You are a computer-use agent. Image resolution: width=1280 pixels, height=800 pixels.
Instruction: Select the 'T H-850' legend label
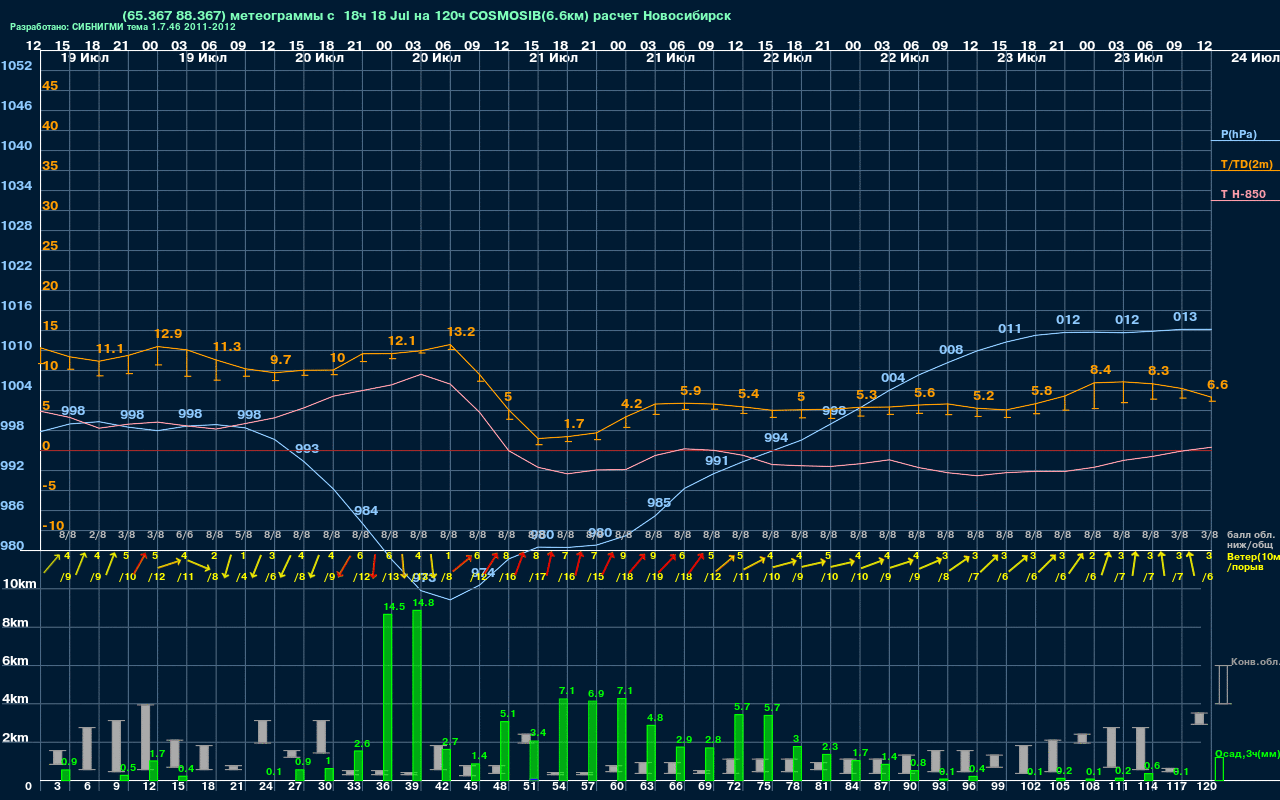[x=1243, y=194]
